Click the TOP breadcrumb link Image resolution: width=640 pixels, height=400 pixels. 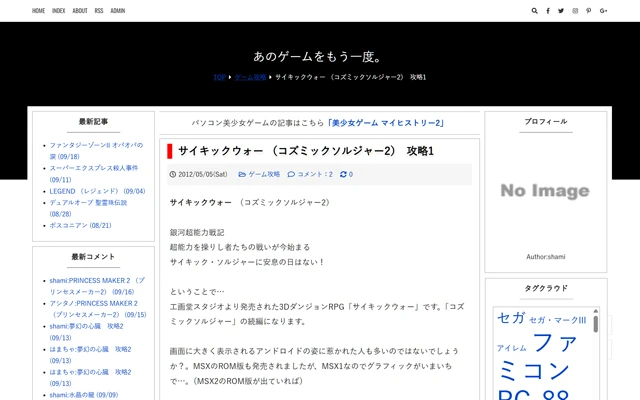click(x=220, y=77)
